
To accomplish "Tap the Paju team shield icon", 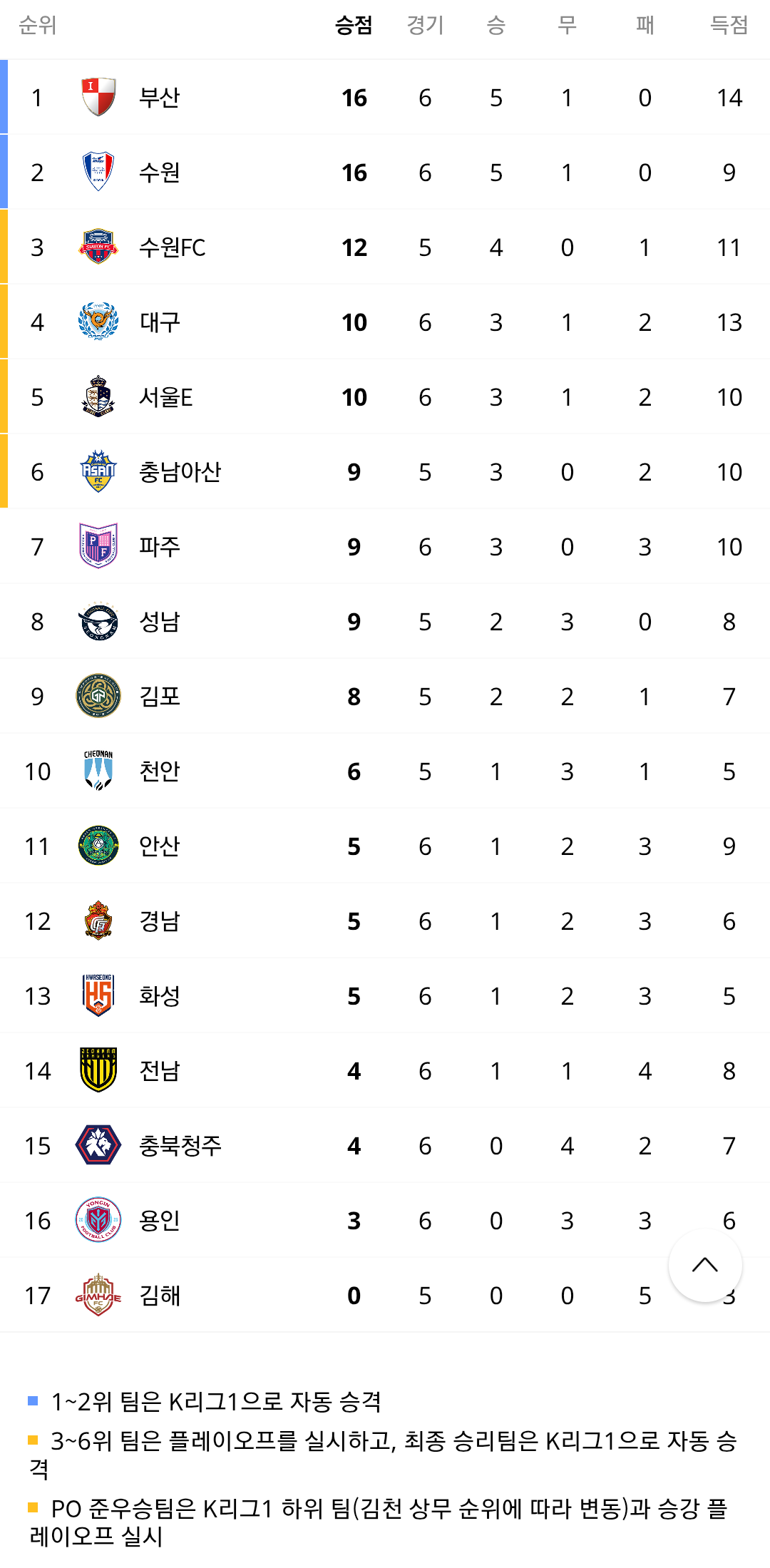I will 98,546.
